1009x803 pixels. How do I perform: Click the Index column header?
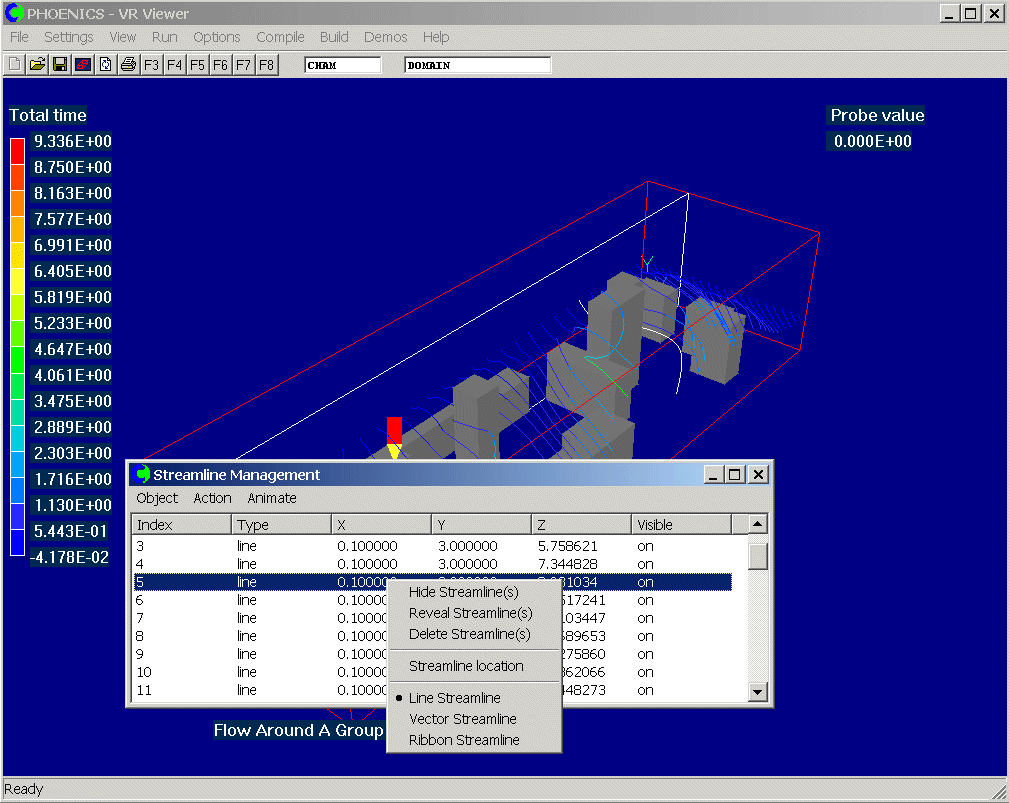pos(181,525)
